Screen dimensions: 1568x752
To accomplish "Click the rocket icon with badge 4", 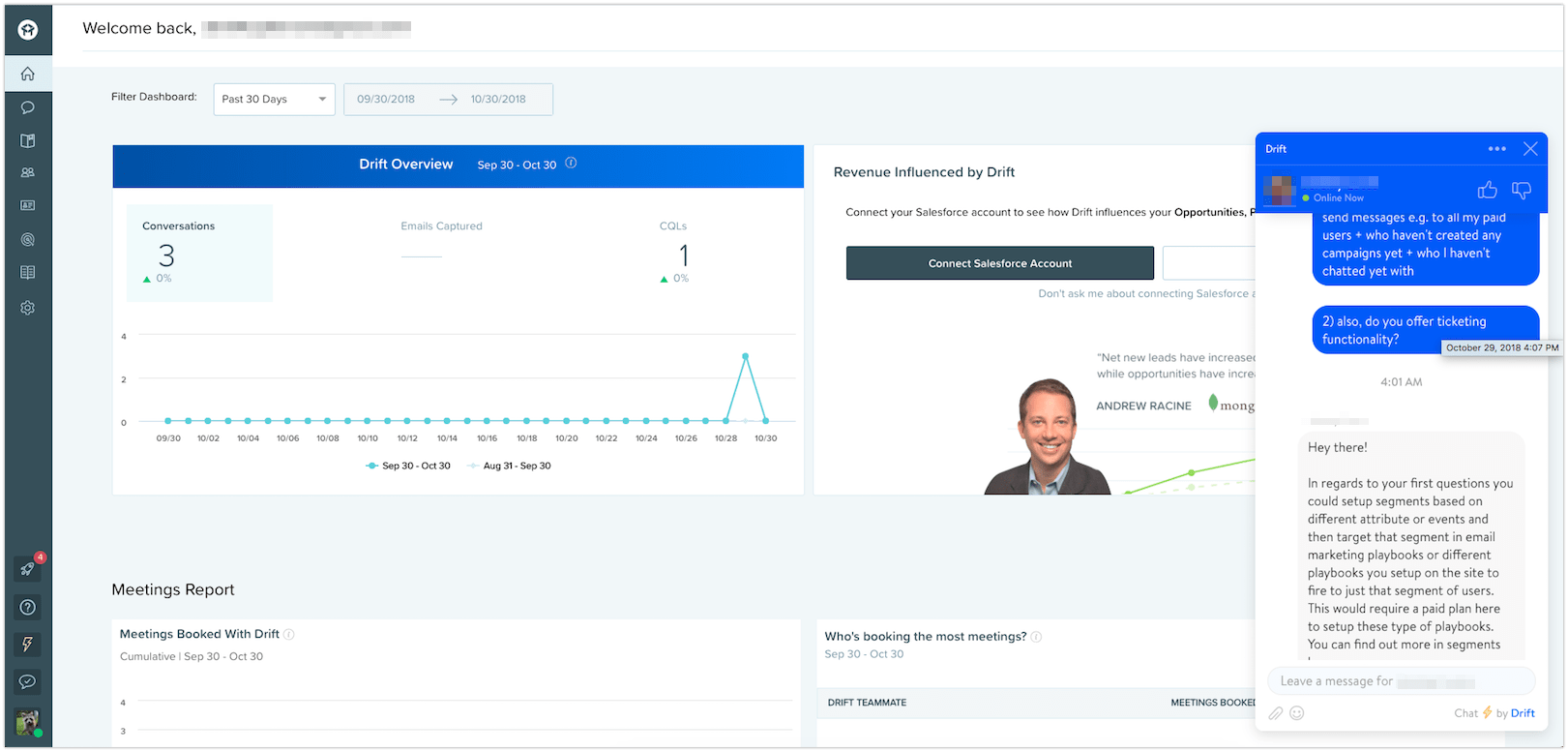I will [28, 569].
